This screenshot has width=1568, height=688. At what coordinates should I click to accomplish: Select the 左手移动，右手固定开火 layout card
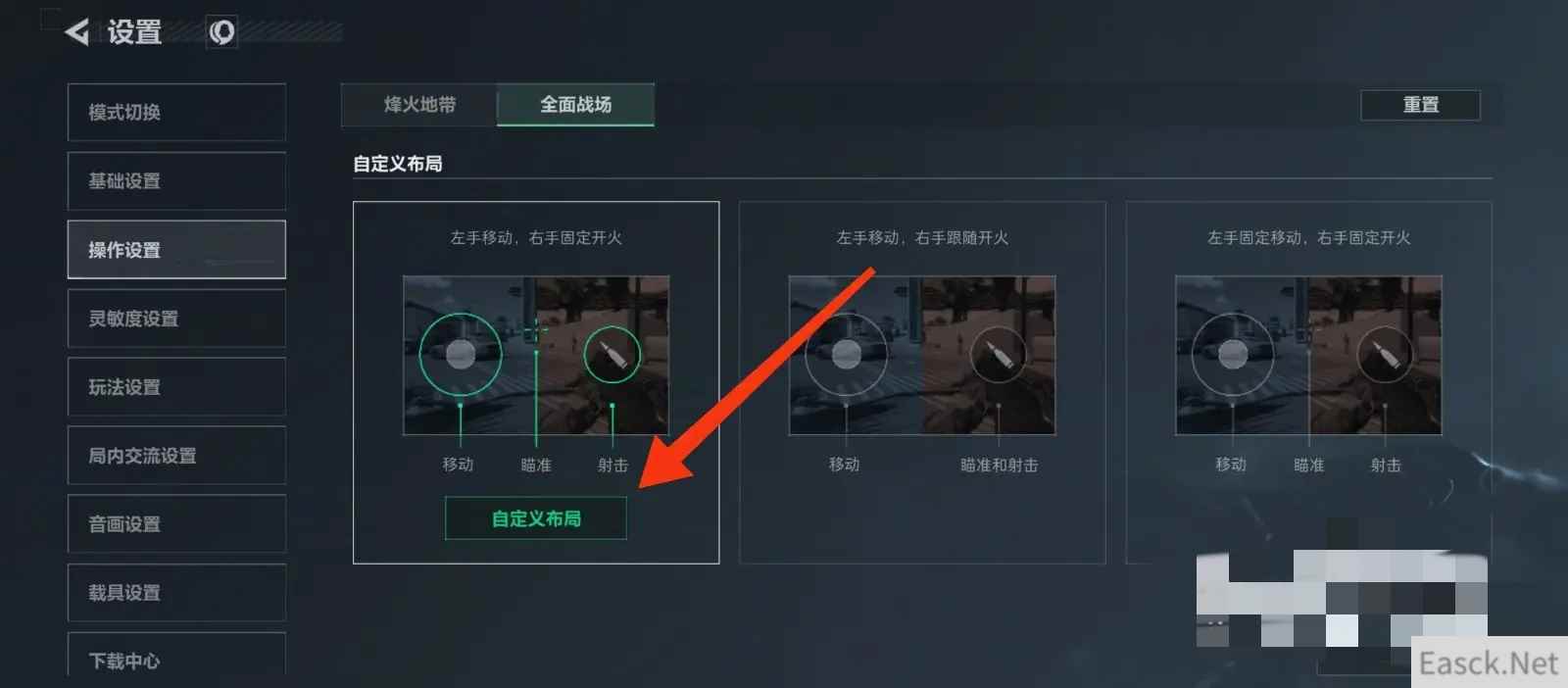pyautogui.click(x=536, y=382)
